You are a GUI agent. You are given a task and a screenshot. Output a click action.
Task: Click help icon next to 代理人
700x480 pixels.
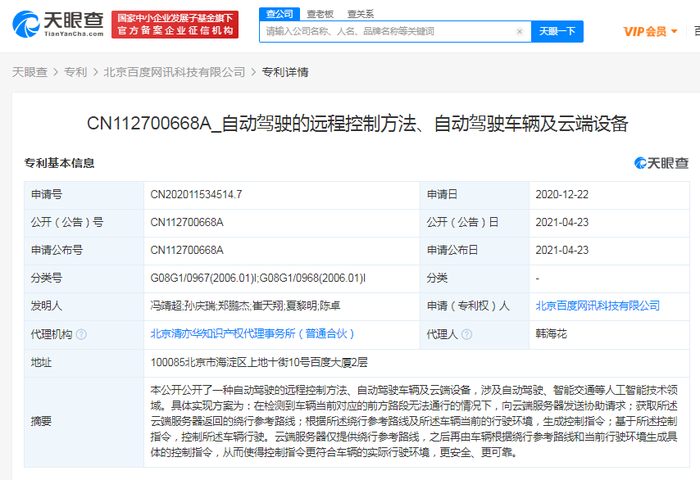[x=467, y=334]
